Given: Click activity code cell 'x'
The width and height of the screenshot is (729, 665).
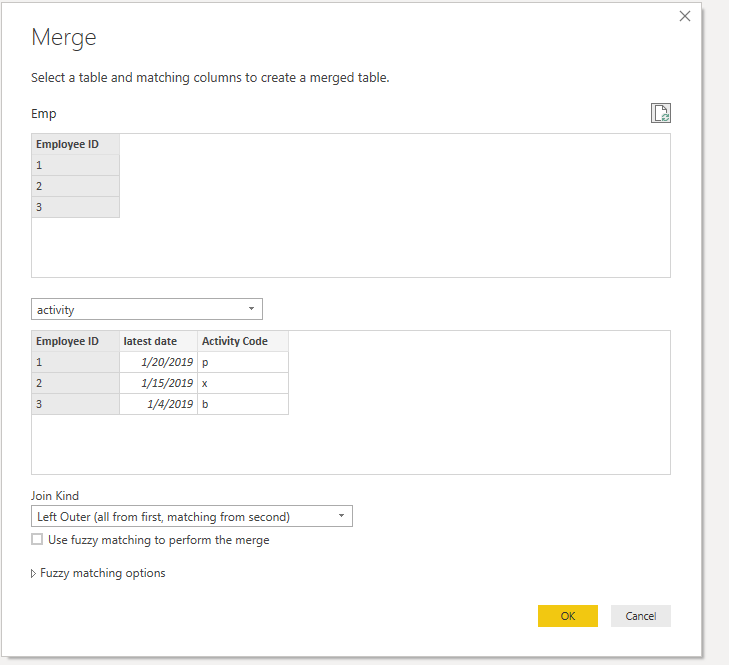Looking at the screenshot, I should pyautogui.click(x=243, y=383).
